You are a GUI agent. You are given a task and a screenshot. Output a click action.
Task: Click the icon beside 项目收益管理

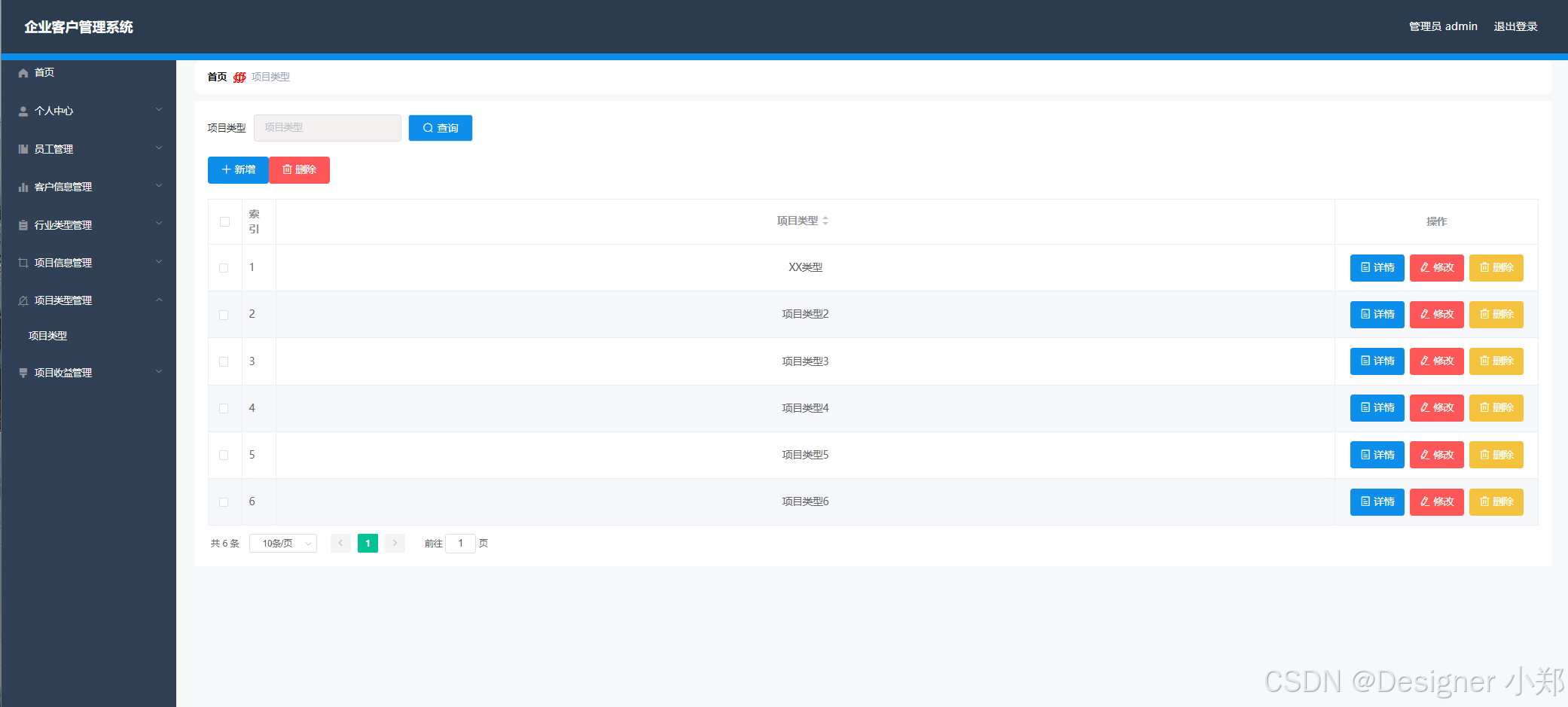(x=23, y=373)
